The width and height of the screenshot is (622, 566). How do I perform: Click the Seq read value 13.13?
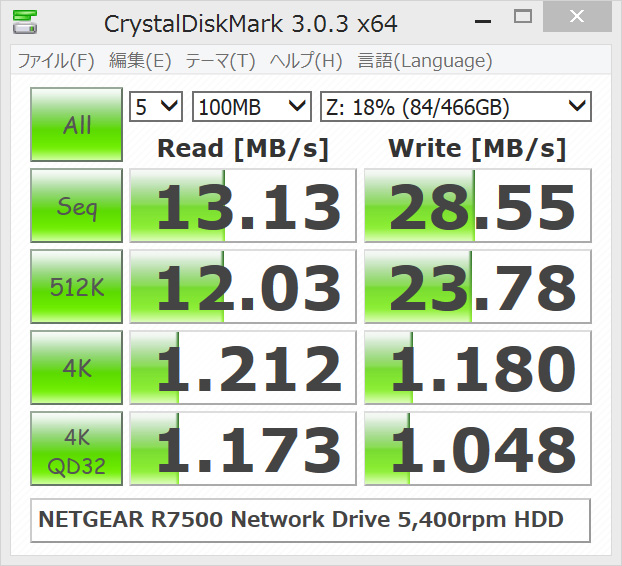[243, 205]
